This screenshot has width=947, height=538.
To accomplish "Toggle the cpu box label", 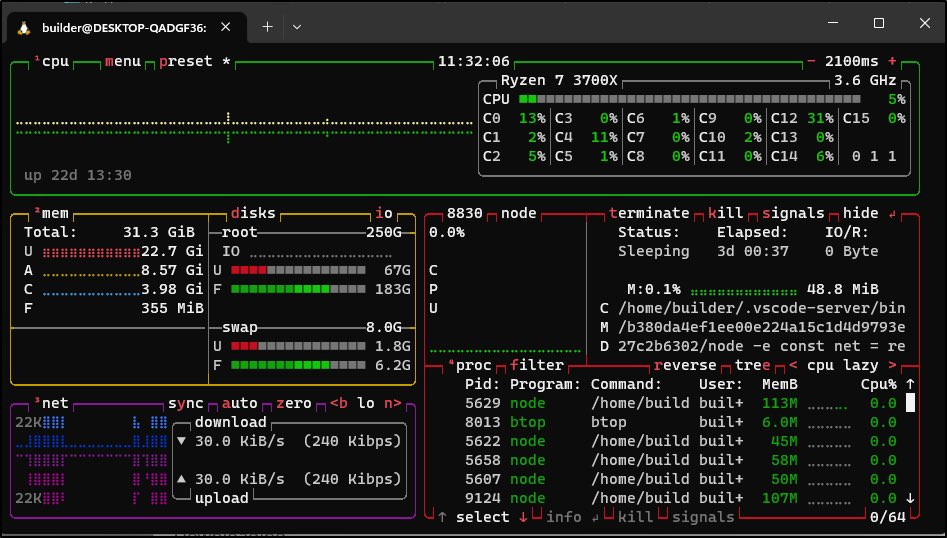I will 52,62.
